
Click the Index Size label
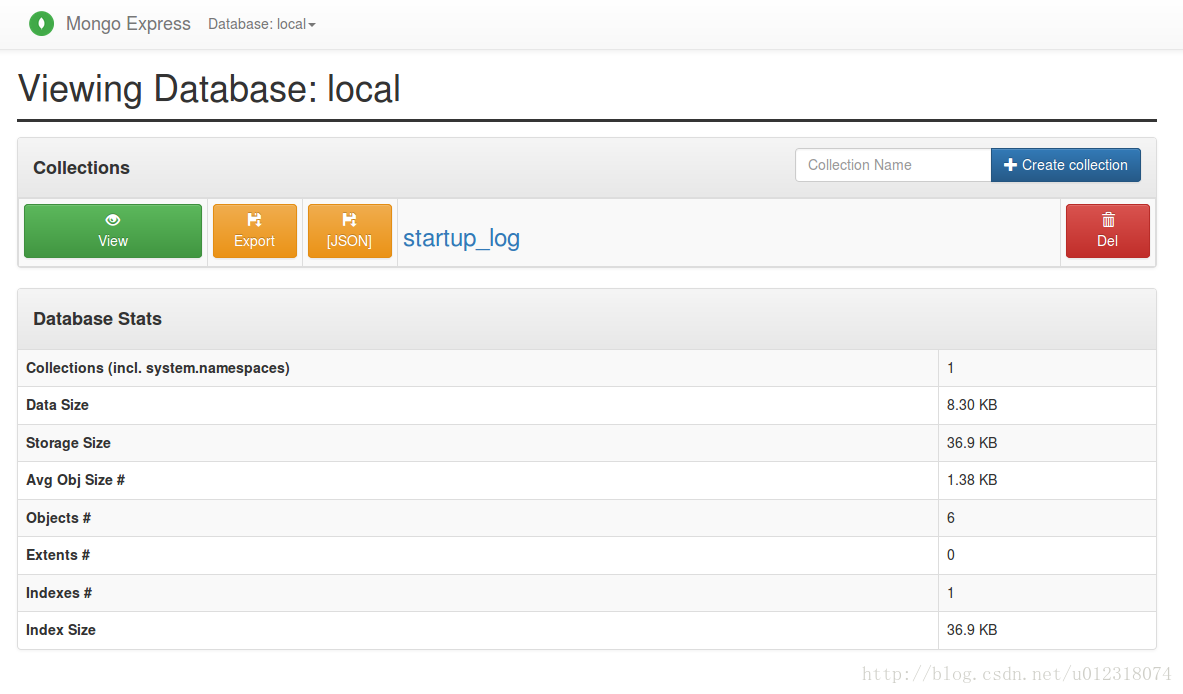[60, 630]
